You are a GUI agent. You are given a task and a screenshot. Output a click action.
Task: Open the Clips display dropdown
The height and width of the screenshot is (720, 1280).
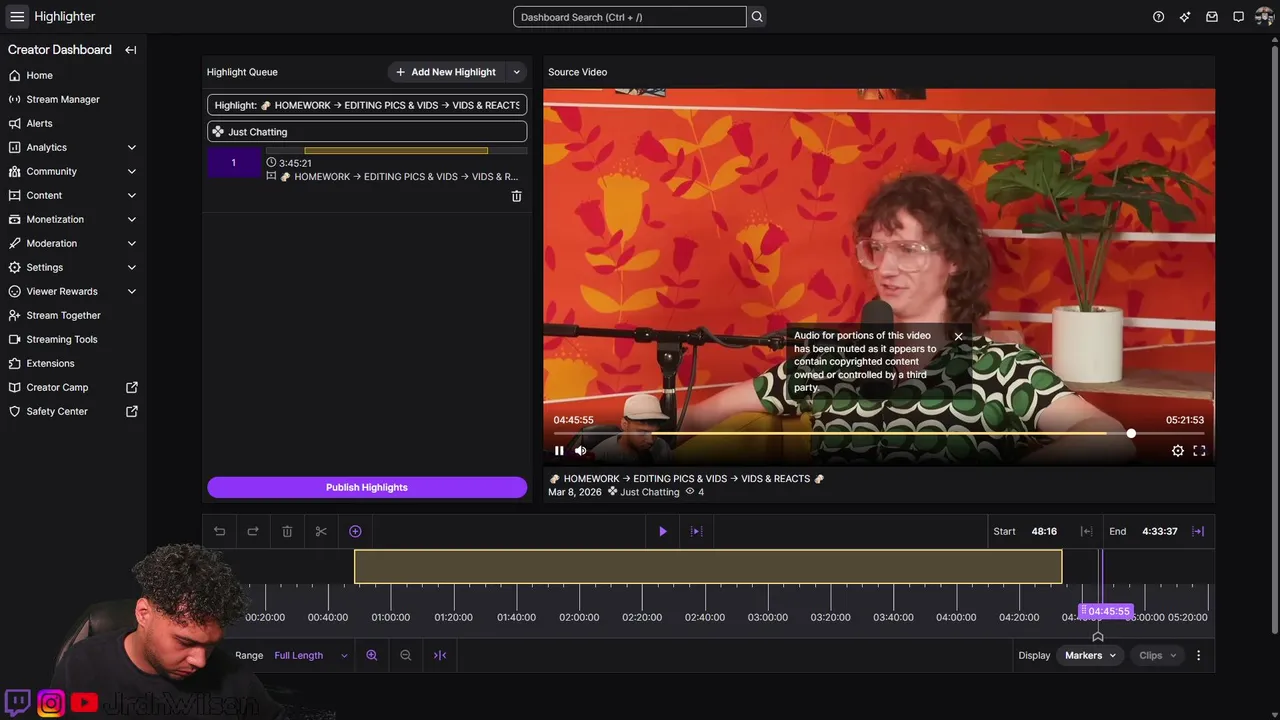[1158, 655]
